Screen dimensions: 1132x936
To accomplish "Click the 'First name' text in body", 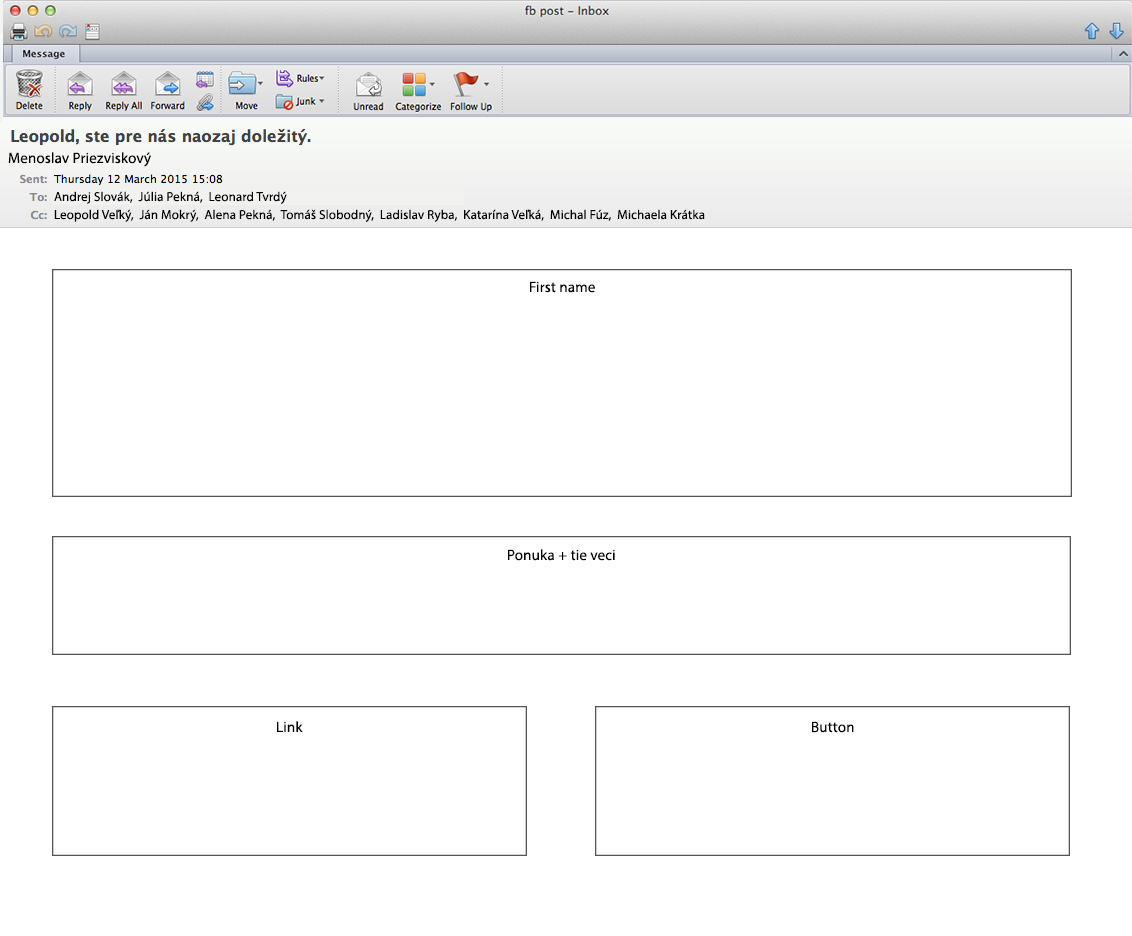I will pos(562,287).
